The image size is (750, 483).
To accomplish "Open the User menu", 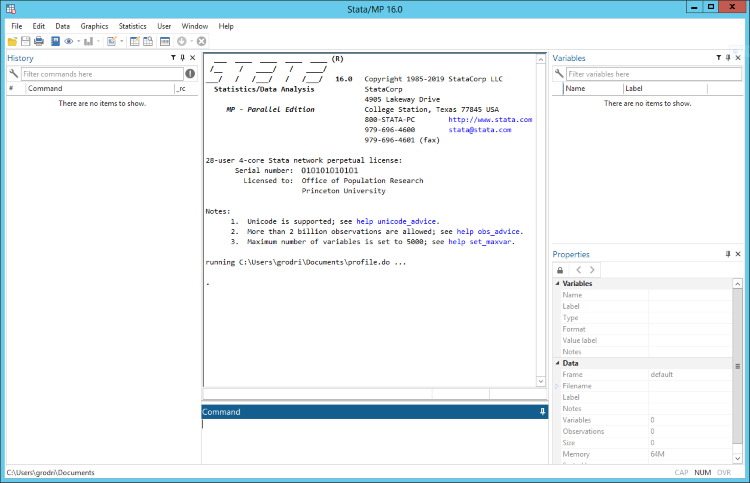I will (x=164, y=26).
